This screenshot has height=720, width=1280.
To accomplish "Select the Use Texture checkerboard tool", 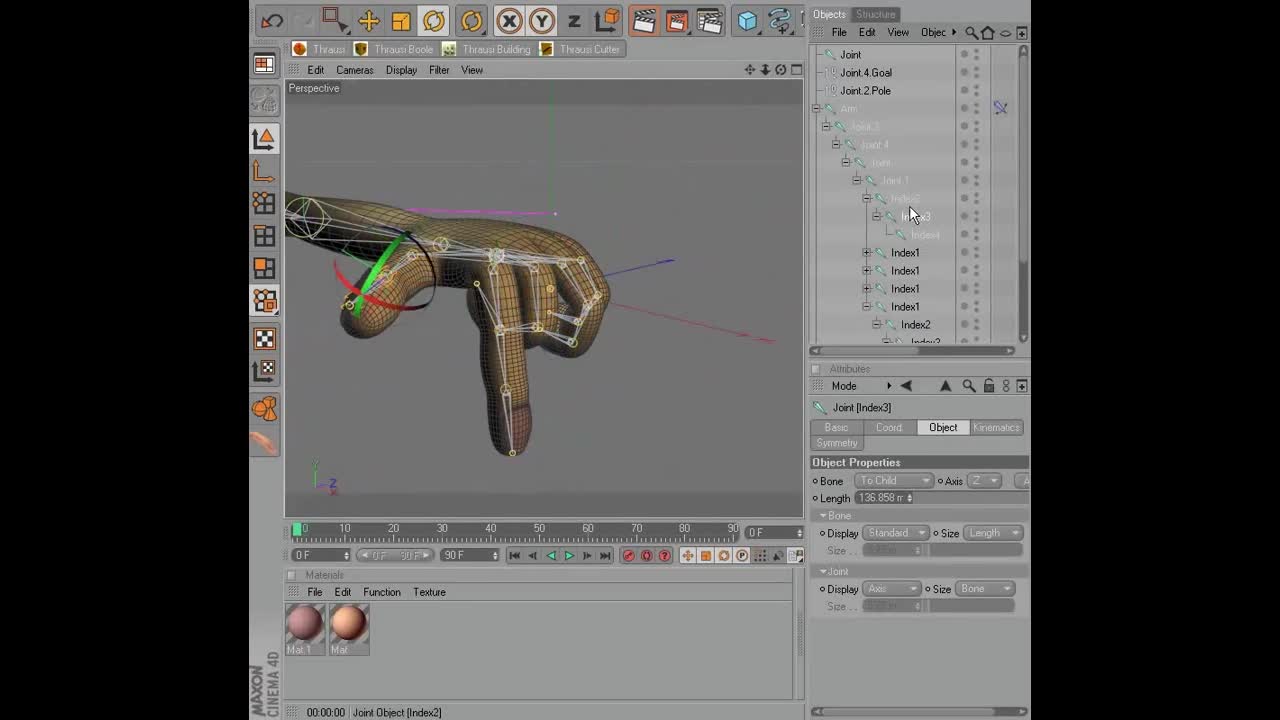I will tap(264, 339).
